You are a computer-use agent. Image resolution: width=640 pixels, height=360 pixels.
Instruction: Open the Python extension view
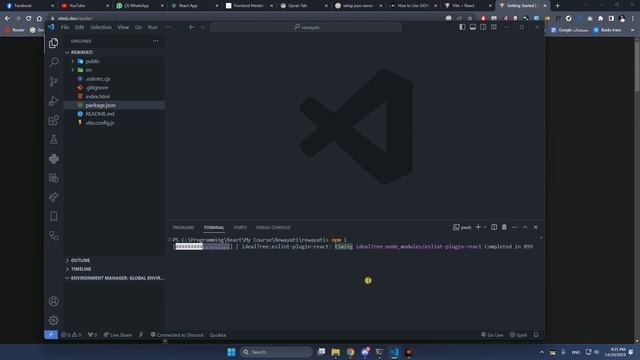(x=53, y=159)
